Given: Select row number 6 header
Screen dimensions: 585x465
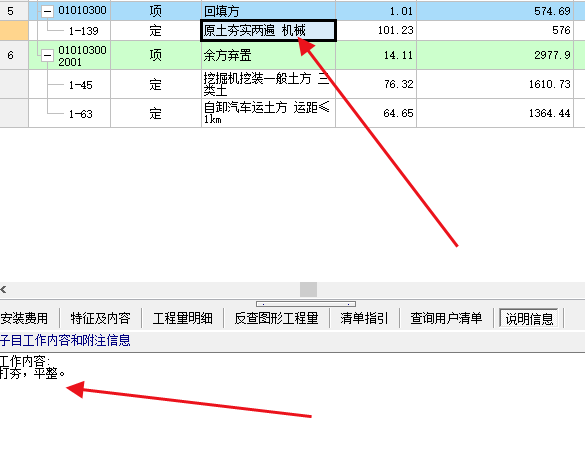Looking at the screenshot, I should click(x=14, y=55).
